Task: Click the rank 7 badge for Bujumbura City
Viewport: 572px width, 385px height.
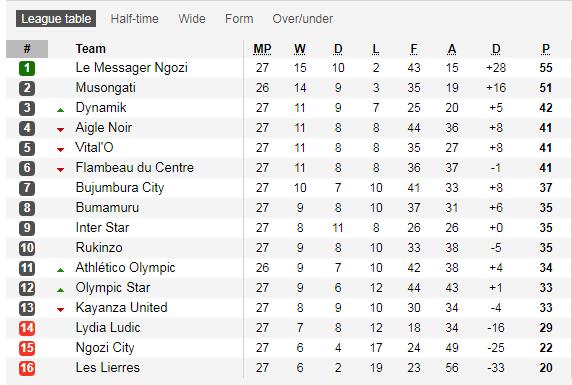Action: pyautogui.click(x=27, y=188)
